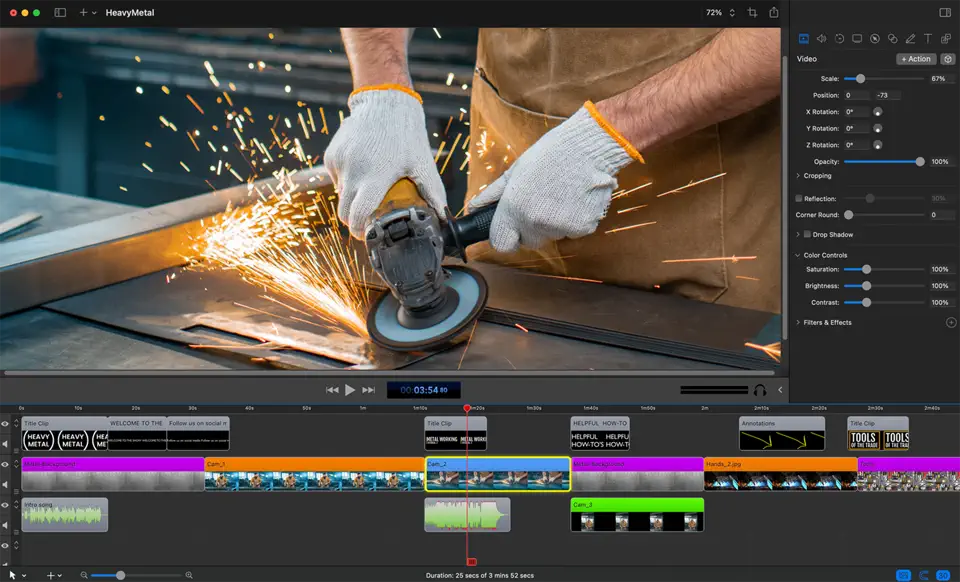The width and height of the screenshot is (960, 582).
Task: Hide the Intro song track
Action: coord(6,505)
